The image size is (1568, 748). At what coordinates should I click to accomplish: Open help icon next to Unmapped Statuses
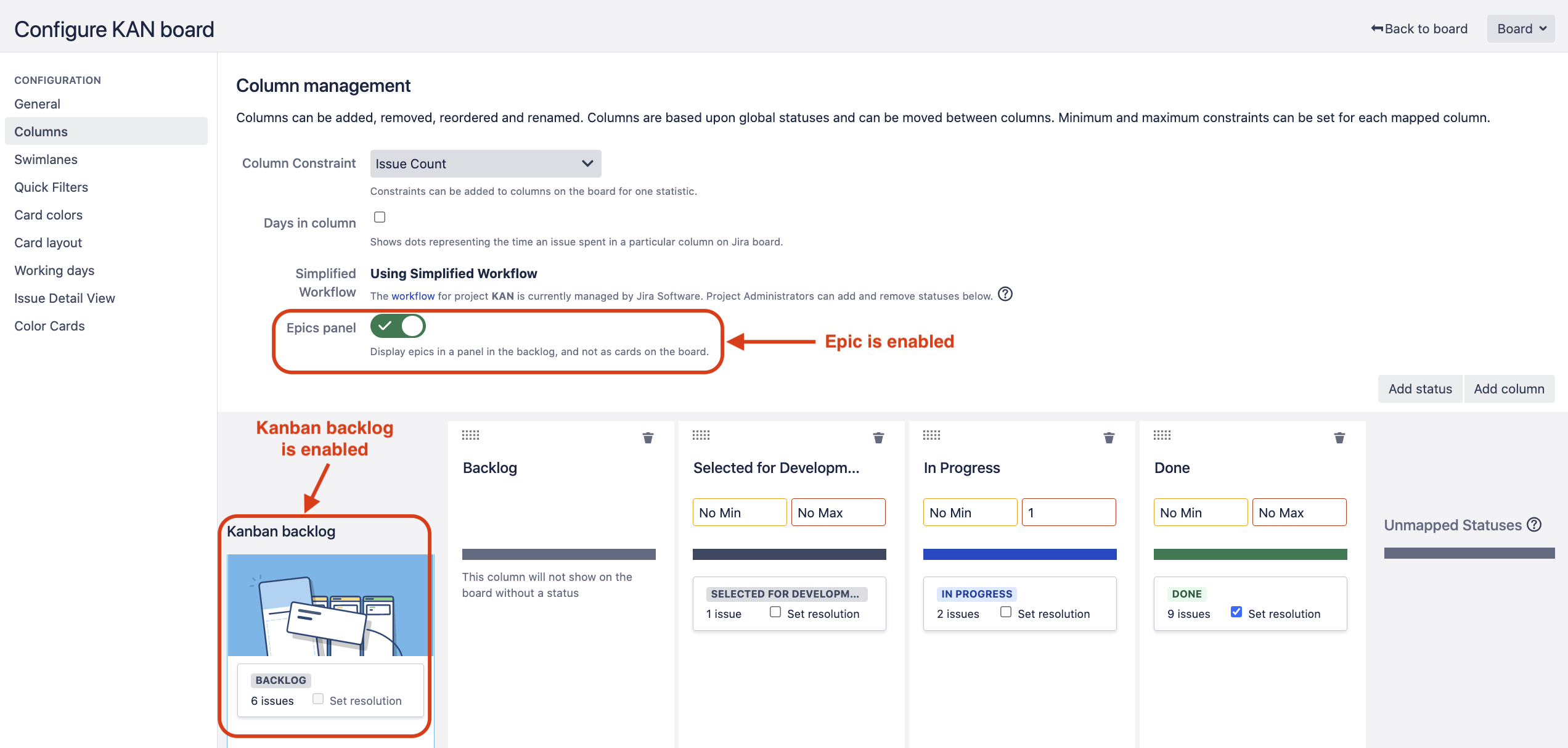coord(1535,525)
